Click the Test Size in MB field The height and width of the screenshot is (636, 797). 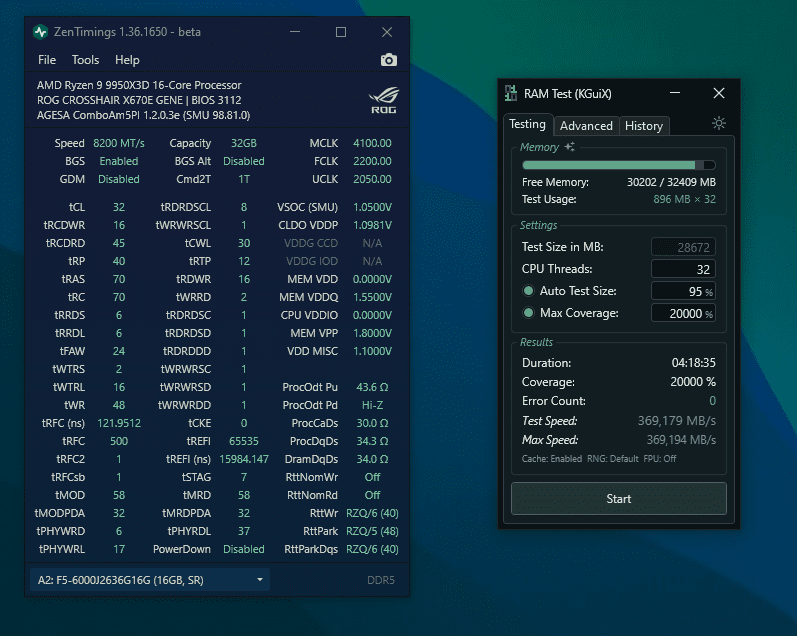pos(683,247)
